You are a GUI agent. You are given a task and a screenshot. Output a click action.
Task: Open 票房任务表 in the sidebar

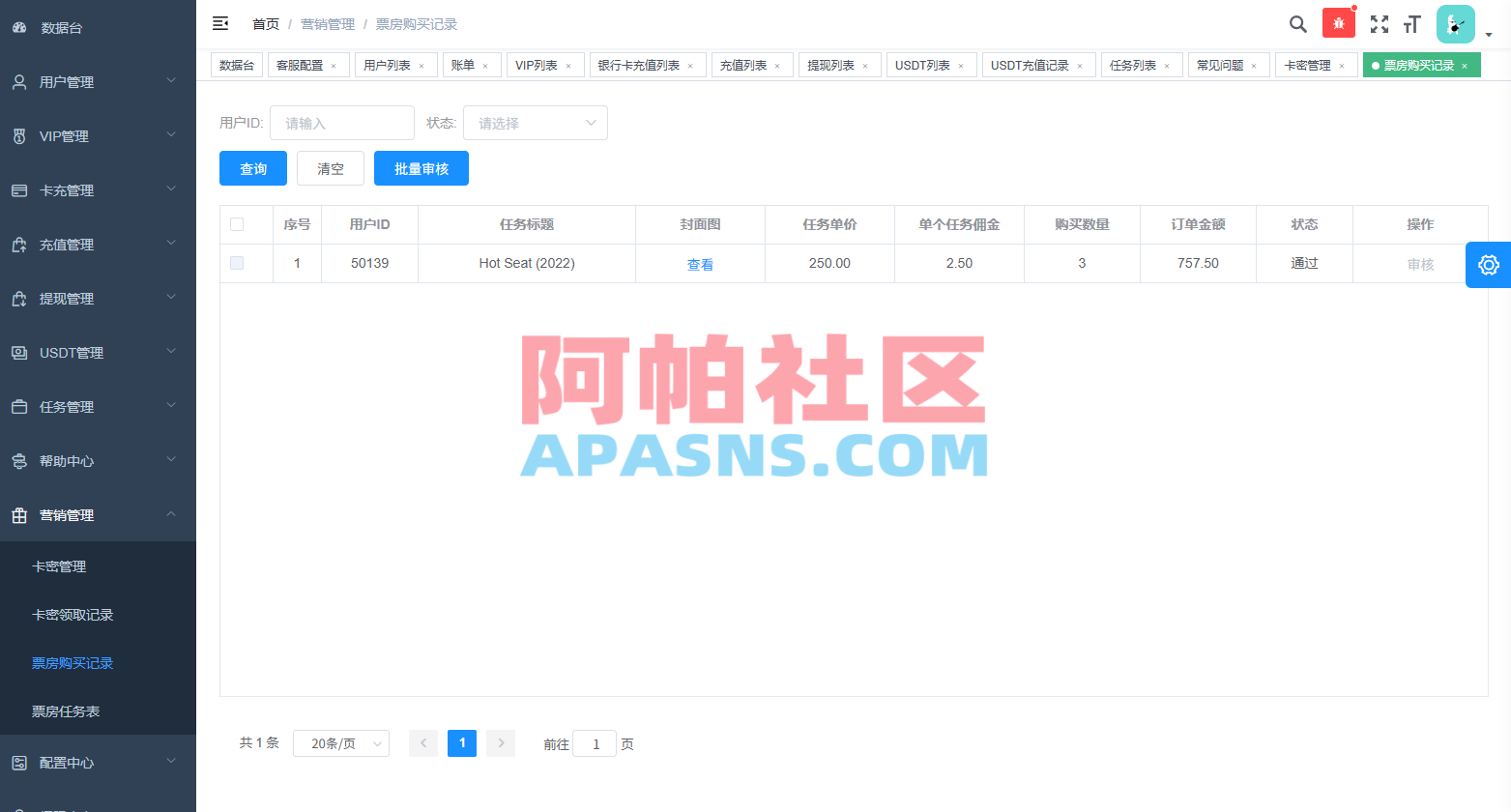[x=66, y=711]
